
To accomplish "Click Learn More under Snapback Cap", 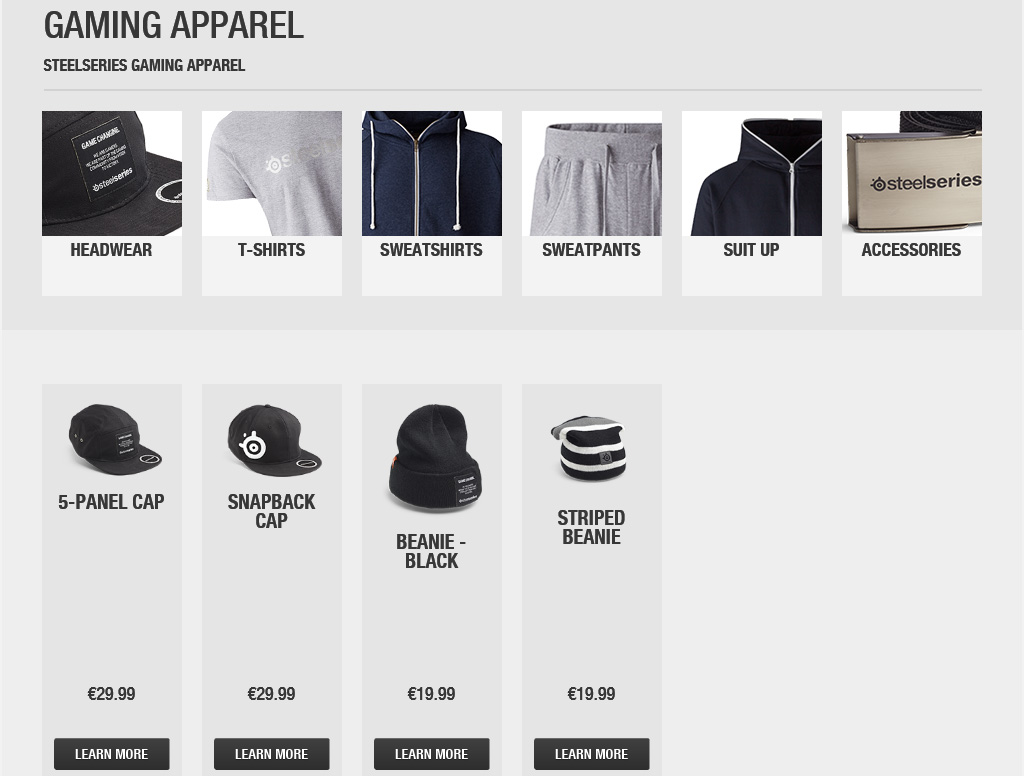I will (272, 754).
